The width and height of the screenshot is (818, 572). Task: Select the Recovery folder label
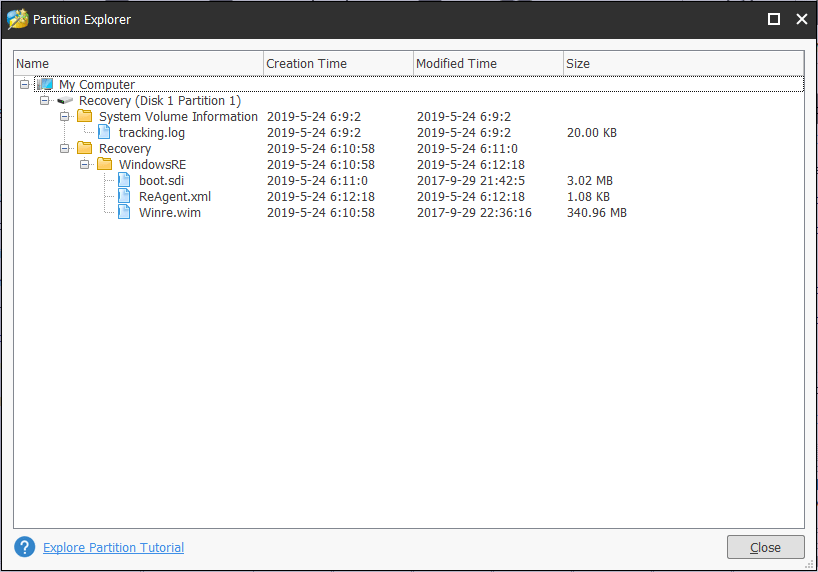pos(125,149)
